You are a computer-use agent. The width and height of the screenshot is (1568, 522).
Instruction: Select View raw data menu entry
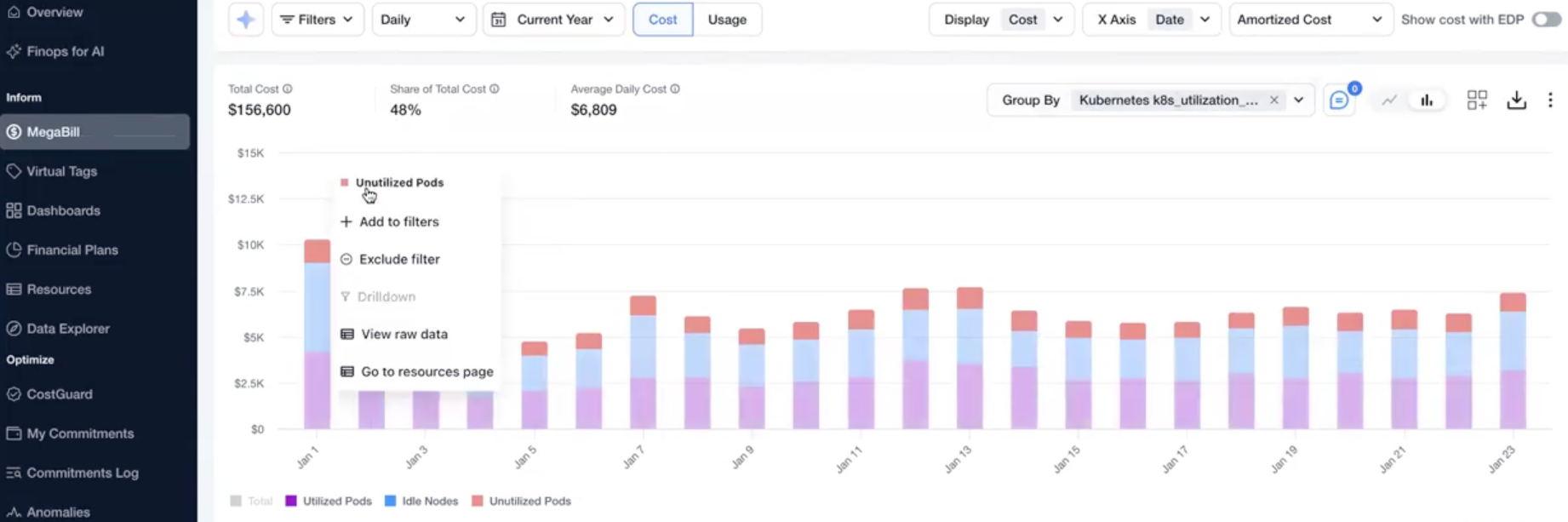click(403, 334)
